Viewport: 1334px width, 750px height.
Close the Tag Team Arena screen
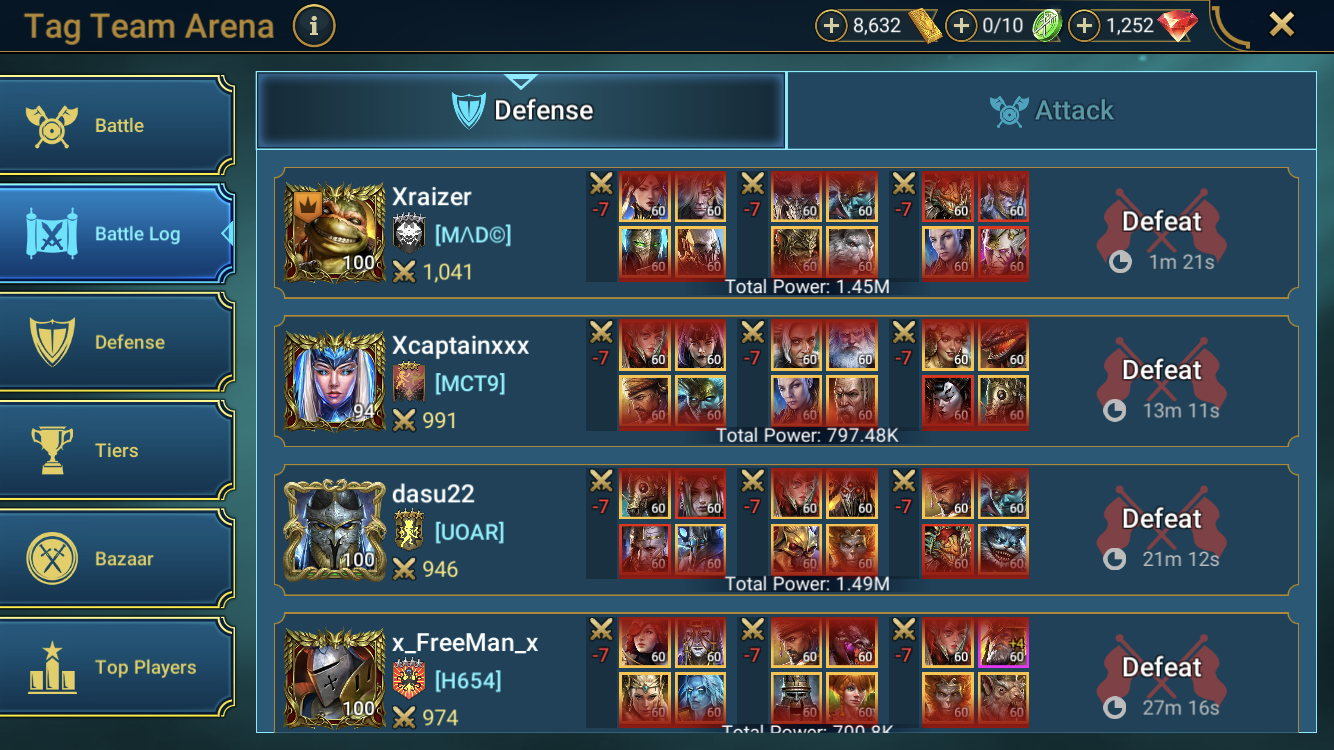(x=1281, y=25)
